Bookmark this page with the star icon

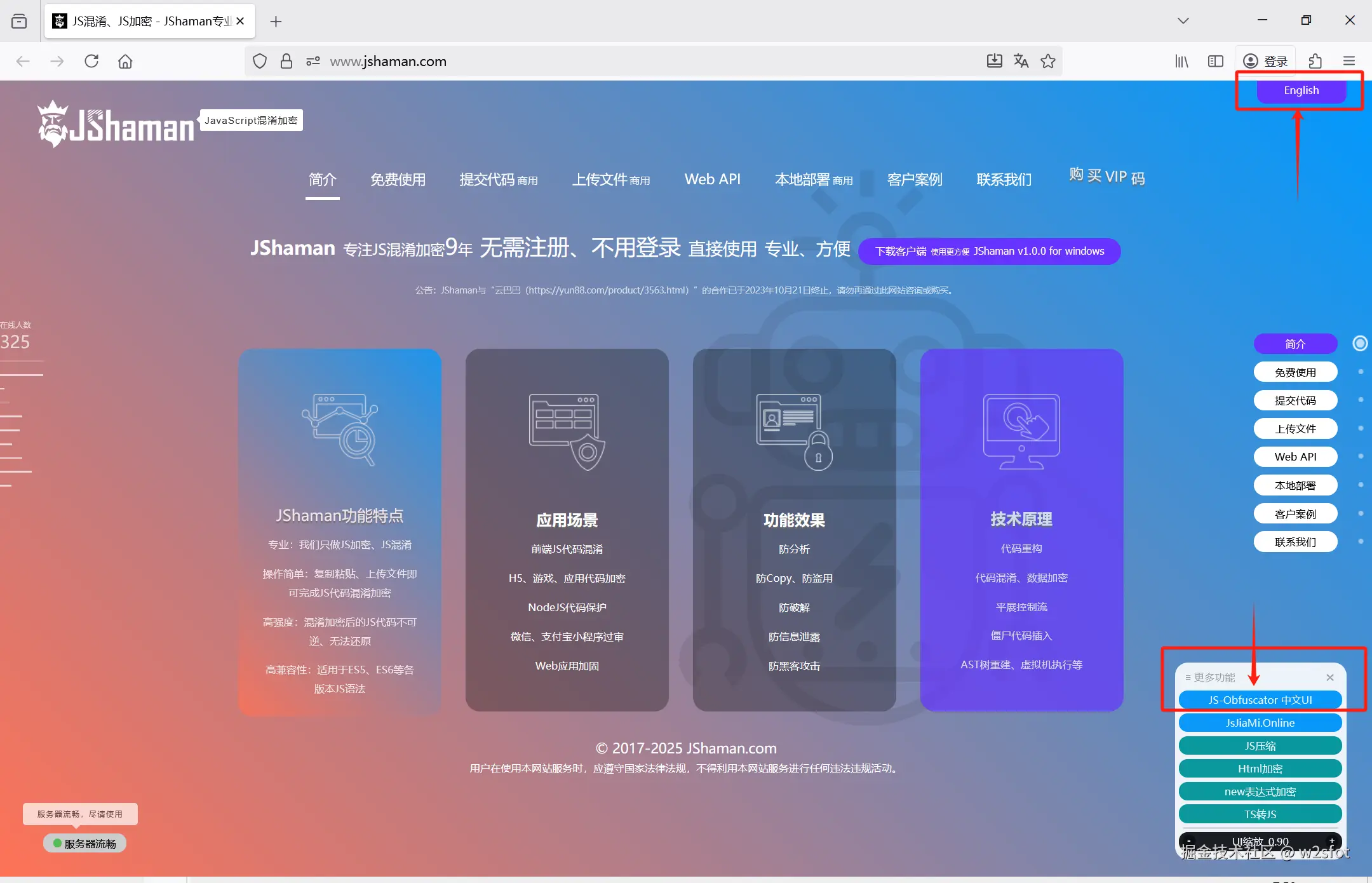click(1048, 61)
